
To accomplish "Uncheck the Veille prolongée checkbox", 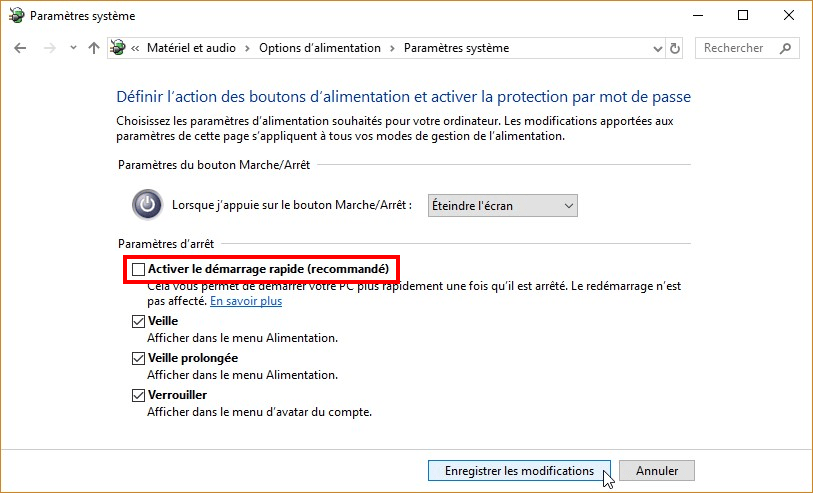I will [x=138, y=358].
